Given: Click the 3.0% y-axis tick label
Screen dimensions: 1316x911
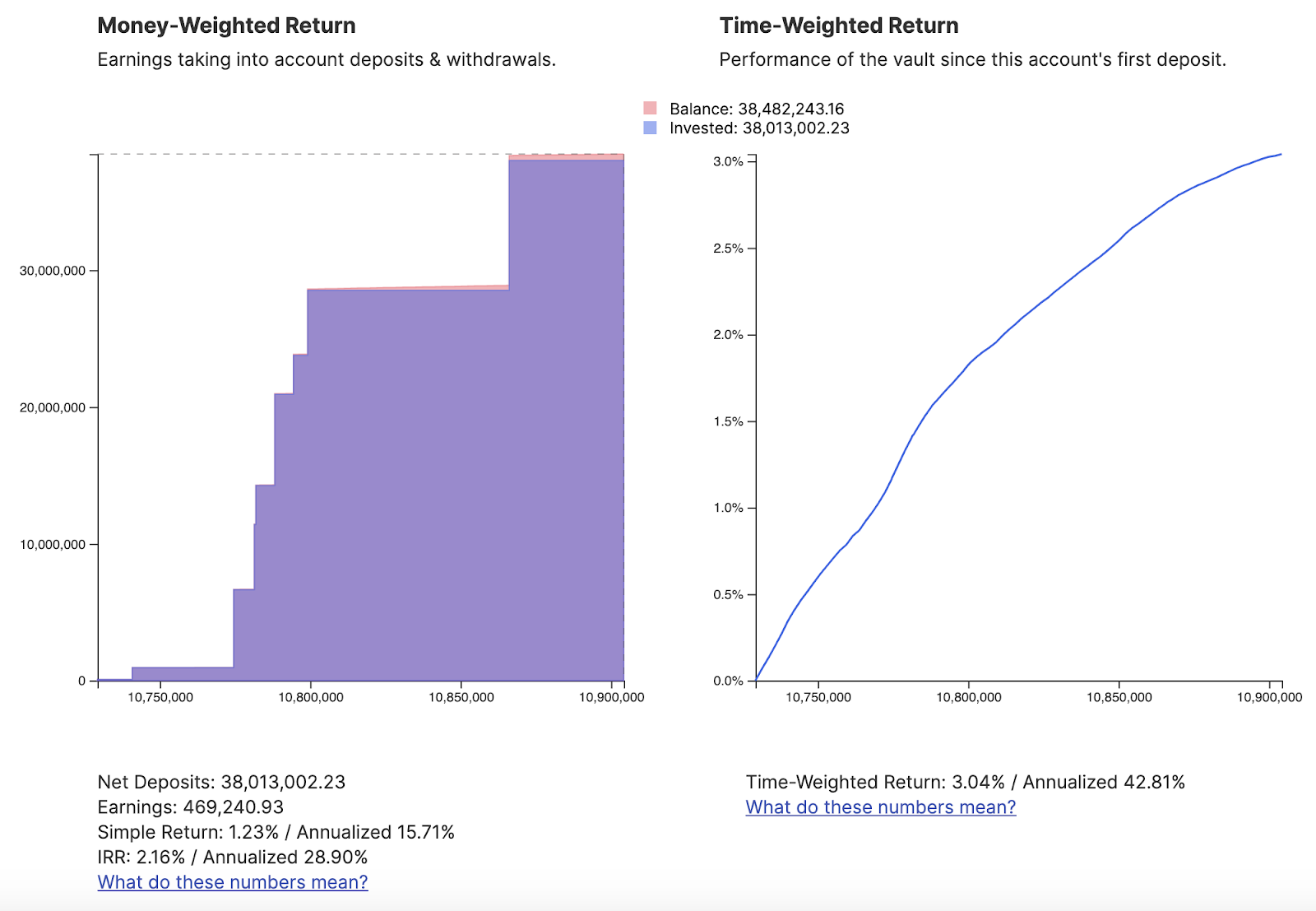Looking at the screenshot, I should [x=728, y=161].
